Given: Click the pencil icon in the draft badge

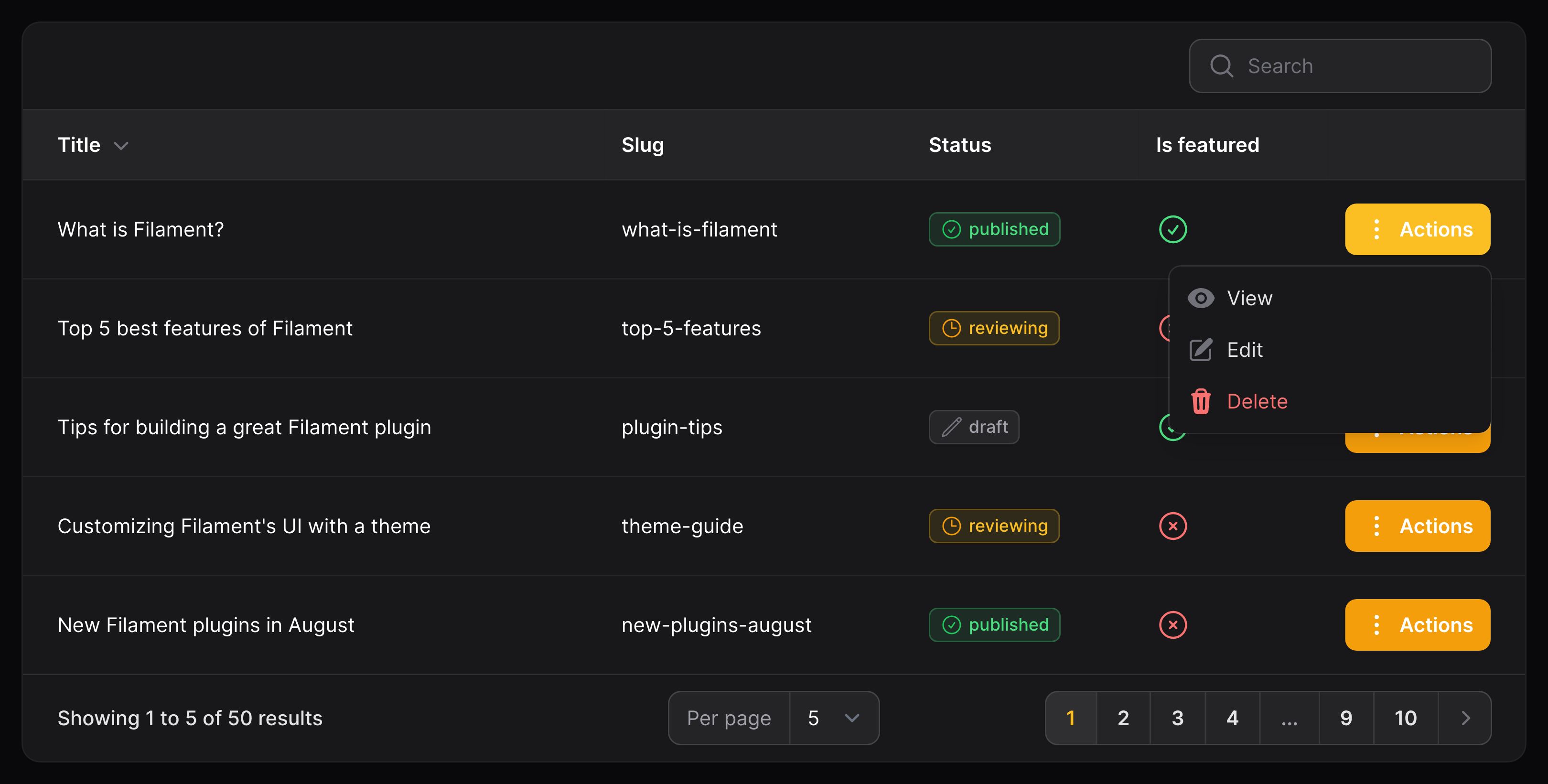Looking at the screenshot, I should click(x=951, y=427).
